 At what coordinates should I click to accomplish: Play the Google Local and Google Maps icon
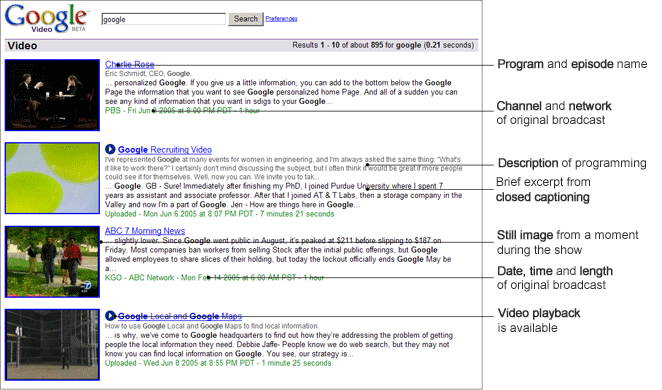110,316
